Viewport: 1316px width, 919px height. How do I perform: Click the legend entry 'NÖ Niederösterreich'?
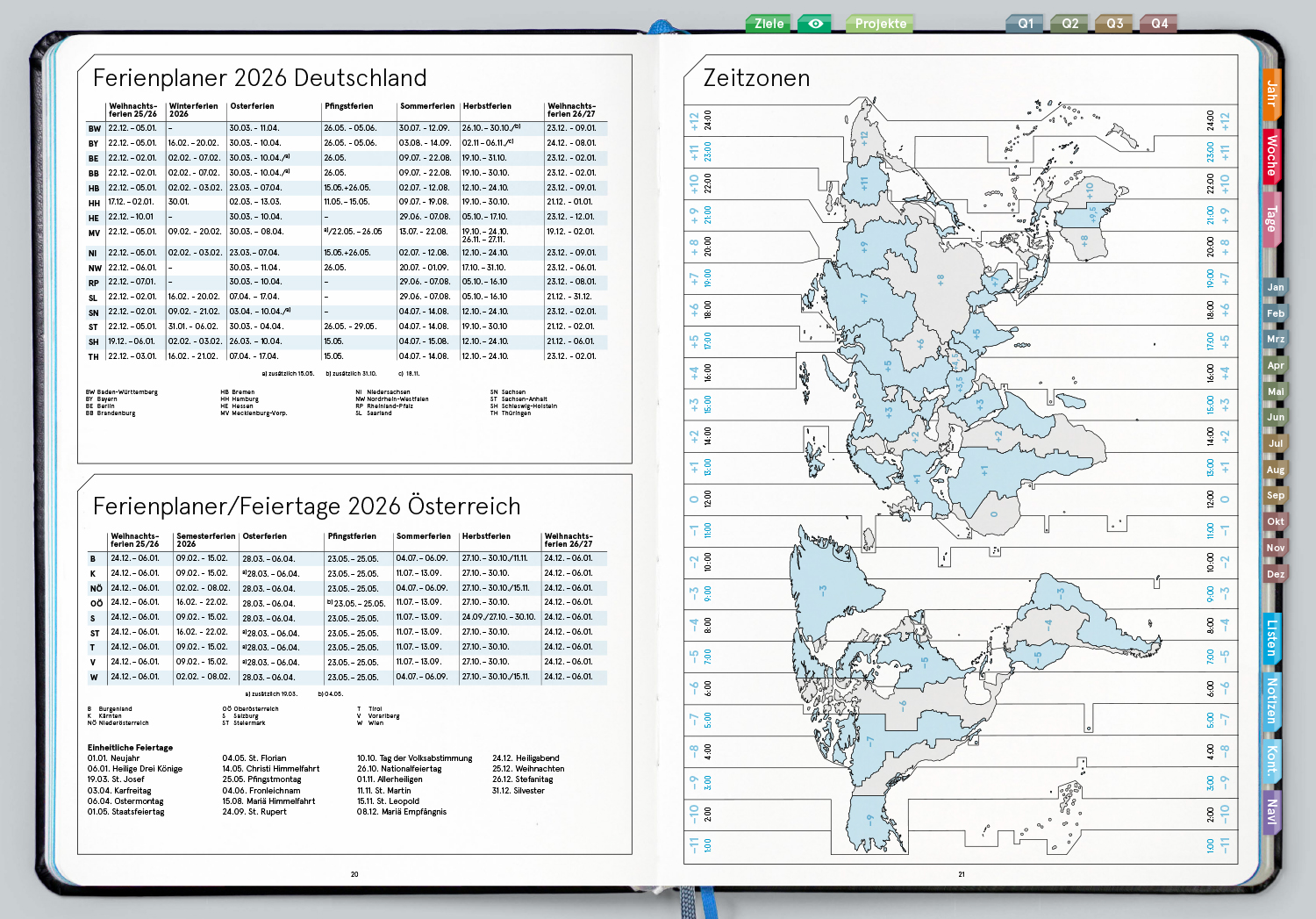click(118, 723)
